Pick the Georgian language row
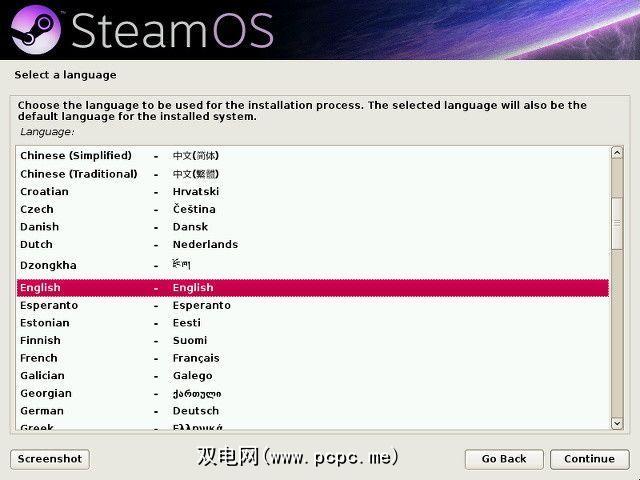Viewport: 640px width, 480px height. [x=313, y=393]
